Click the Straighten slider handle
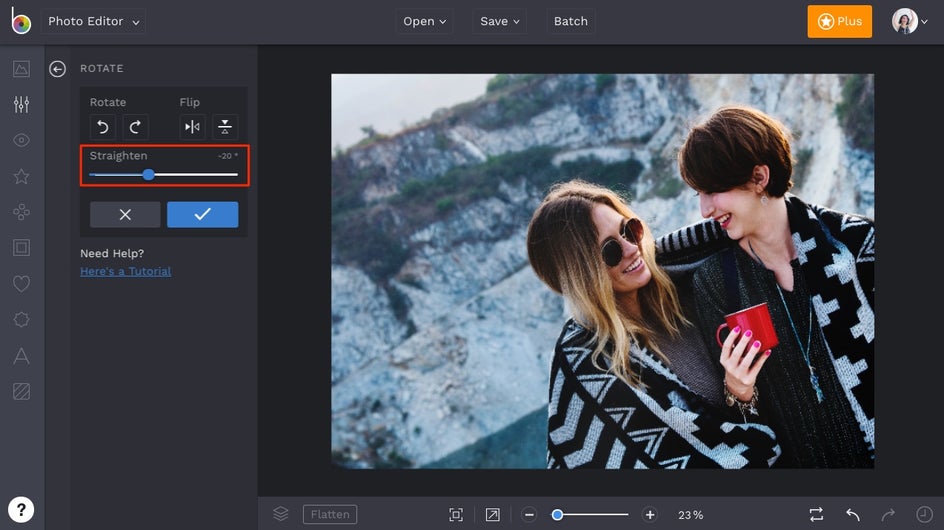 coord(149,175)
